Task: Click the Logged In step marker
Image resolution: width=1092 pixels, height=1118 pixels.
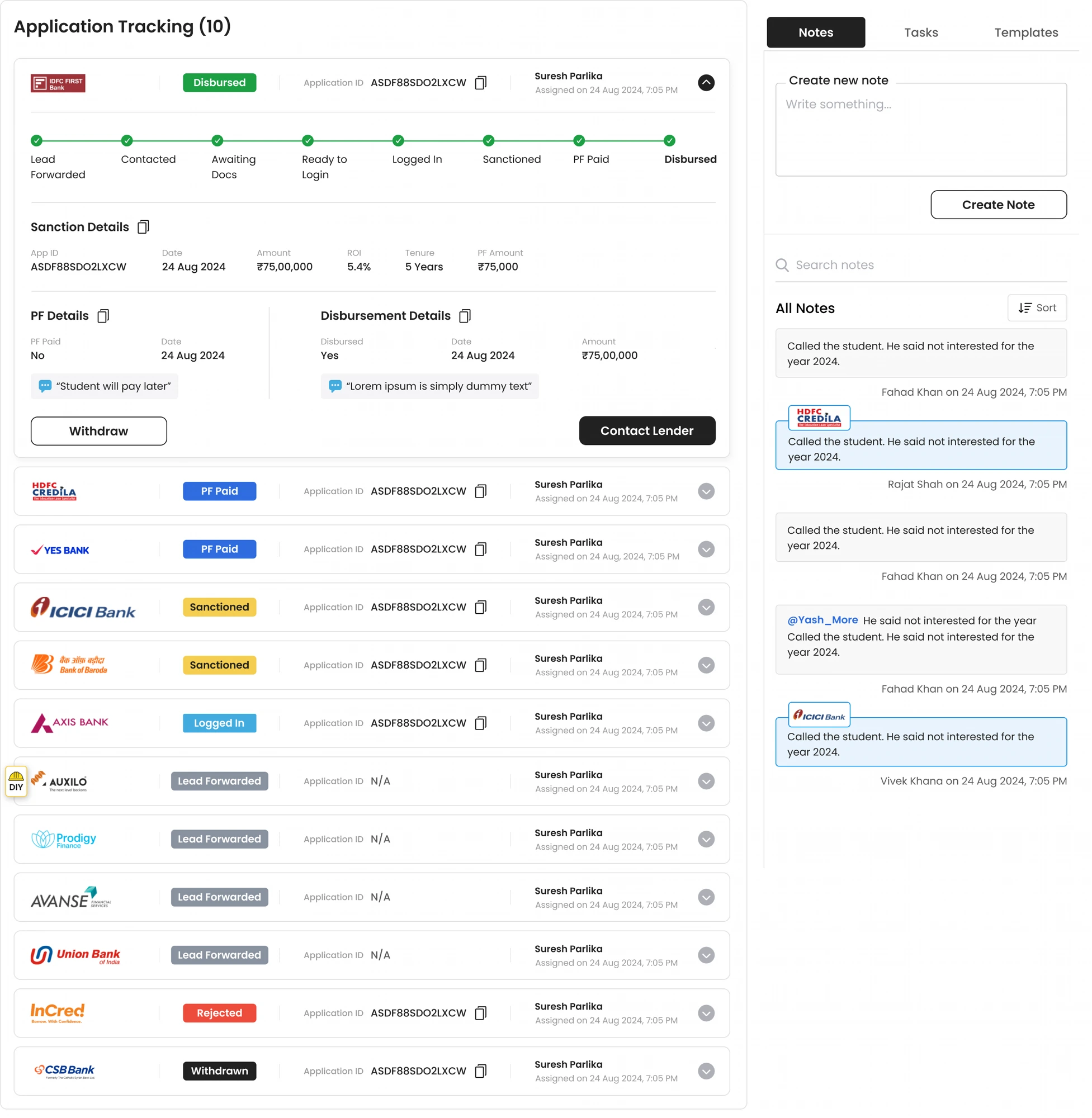Action: pos(398,140)
